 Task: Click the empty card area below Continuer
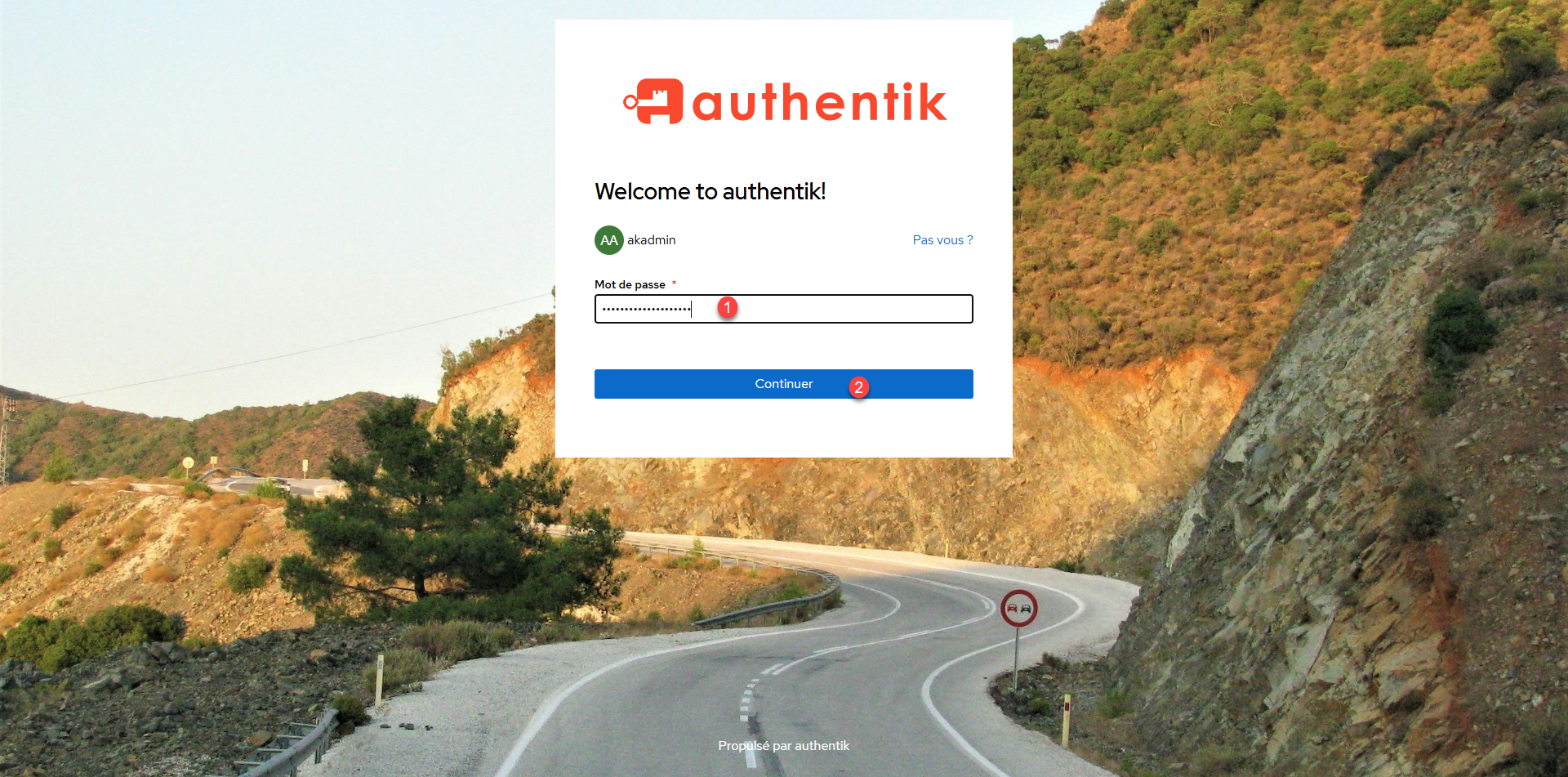coord(784,428)
